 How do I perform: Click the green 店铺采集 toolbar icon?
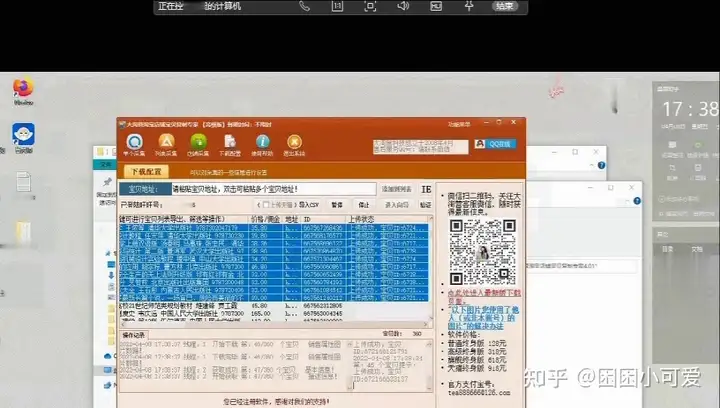pos(198,145)
